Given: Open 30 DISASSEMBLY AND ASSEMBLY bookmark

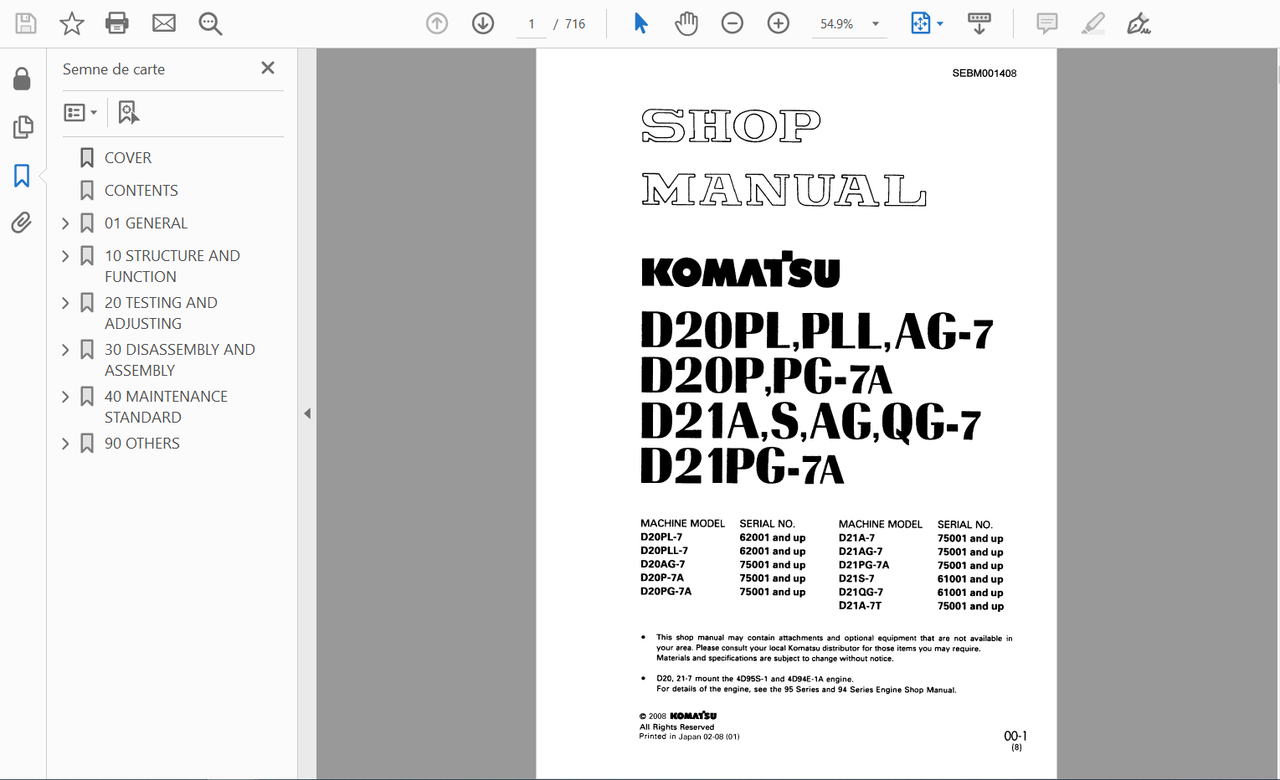Looking at the screenshot, I should (180, 360).
